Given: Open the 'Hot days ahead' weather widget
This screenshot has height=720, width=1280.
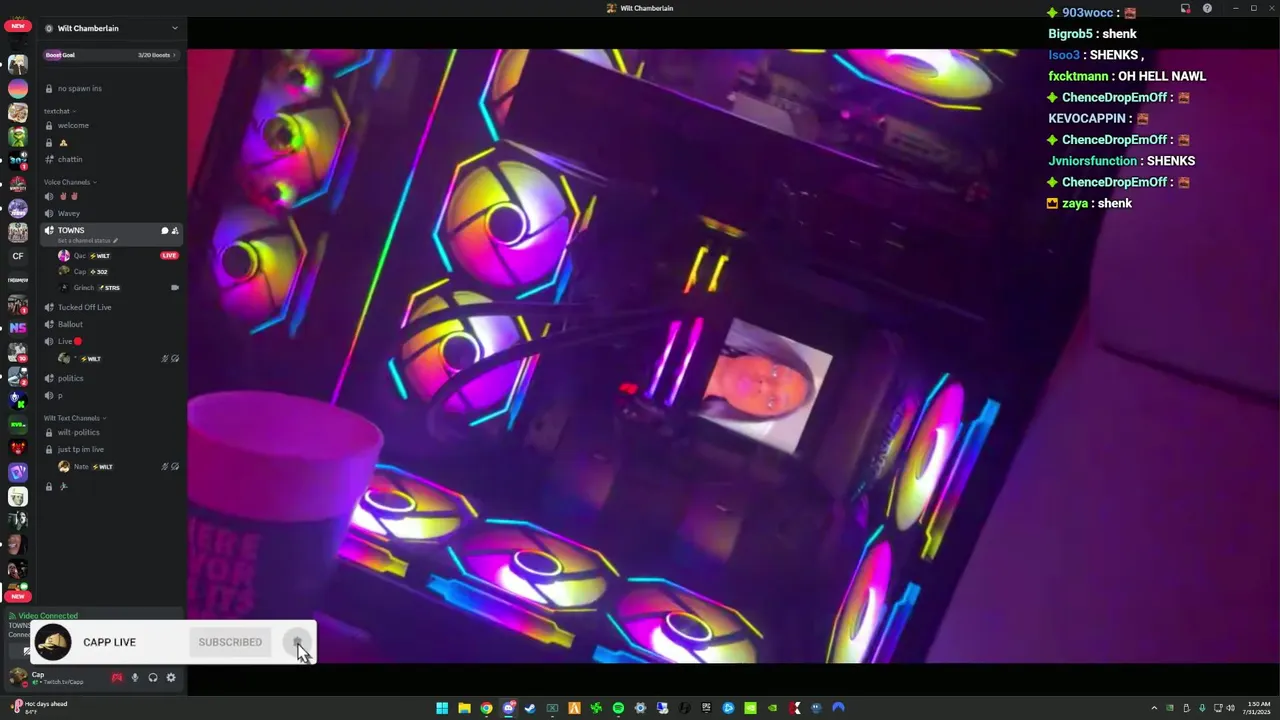Looking at the screenshot, I should click(40, 707).
